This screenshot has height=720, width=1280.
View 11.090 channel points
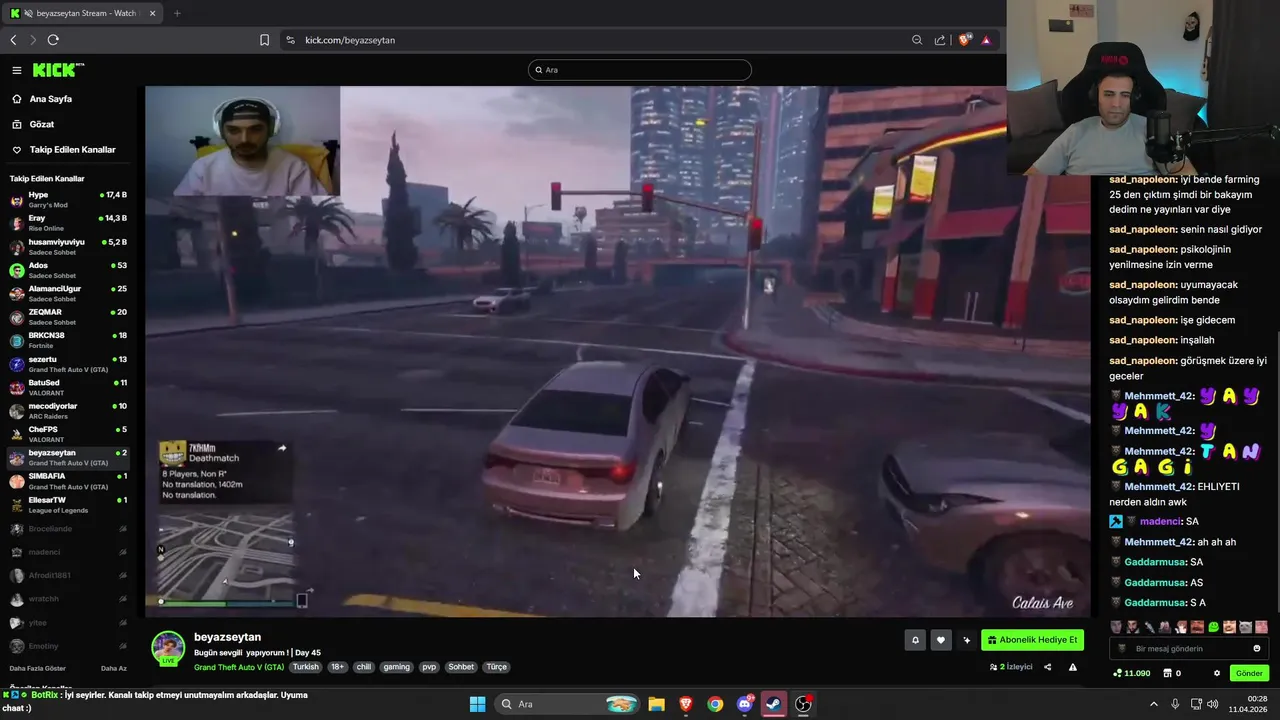[1131, 673]
